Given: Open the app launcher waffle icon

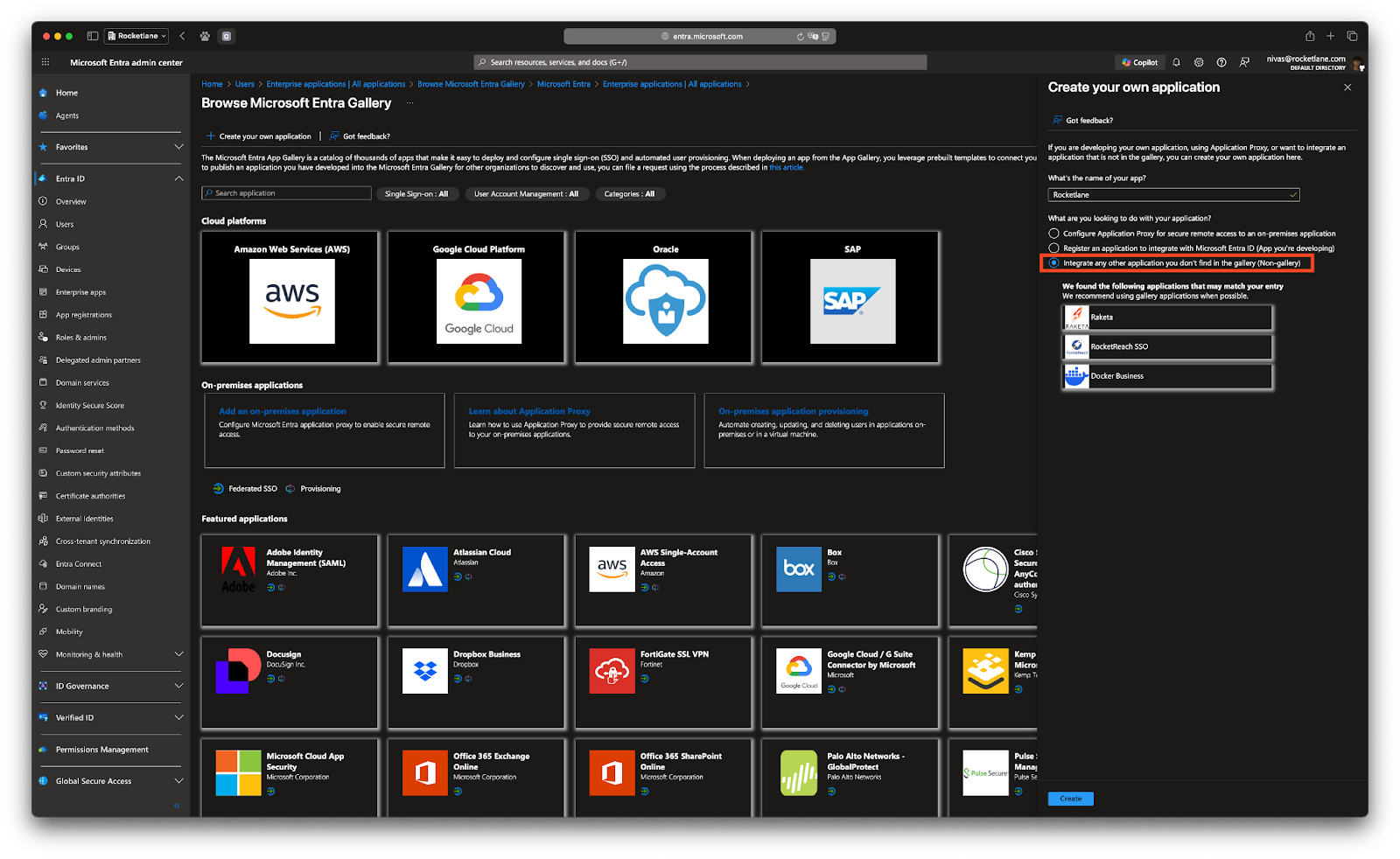Looking at the screenshot, I should [45, 62].
